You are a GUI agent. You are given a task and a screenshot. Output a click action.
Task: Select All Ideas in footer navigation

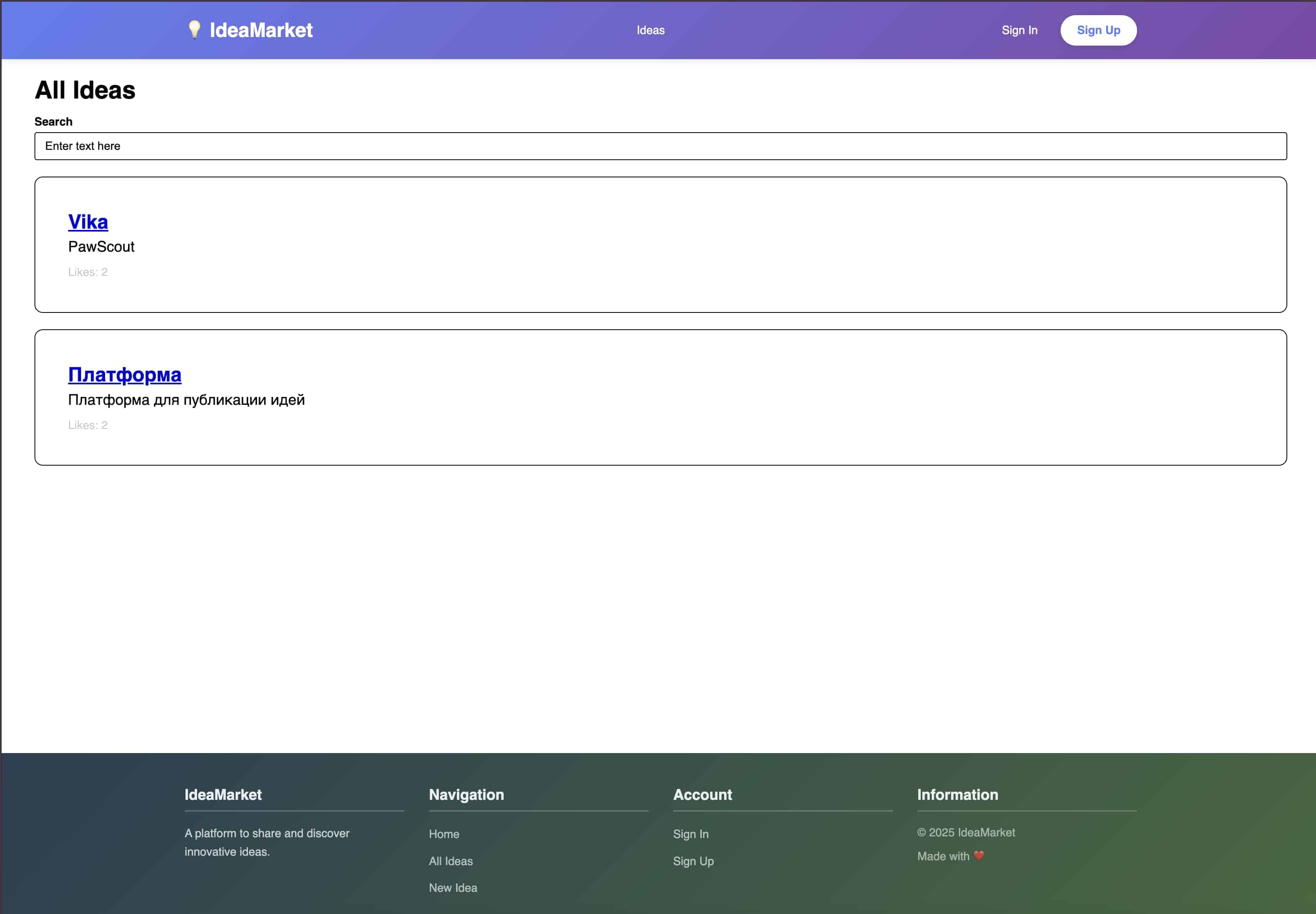[x=450, y=861]
